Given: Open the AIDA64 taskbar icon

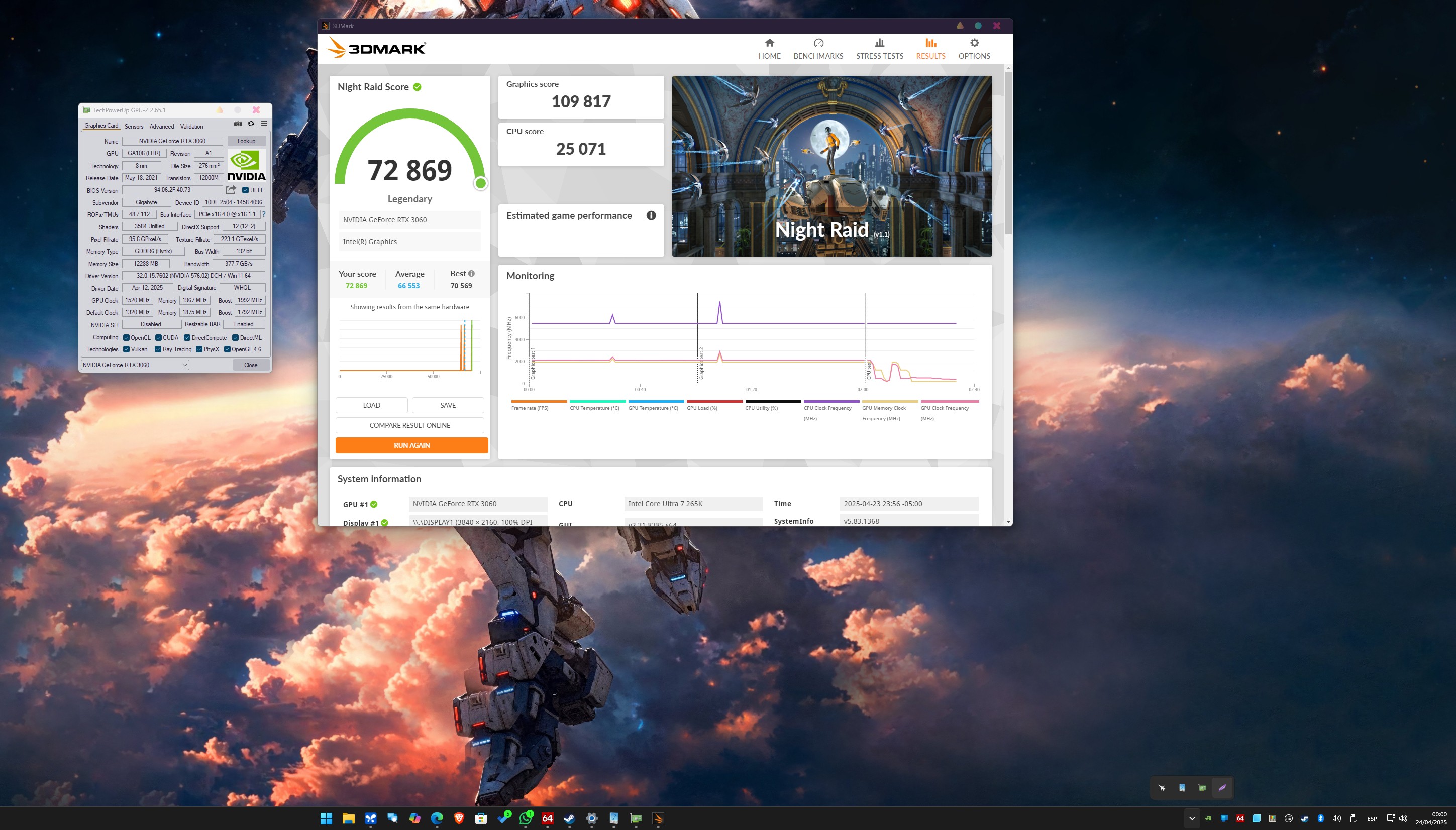Looking at the screenshot, I should tap(548, 818).
